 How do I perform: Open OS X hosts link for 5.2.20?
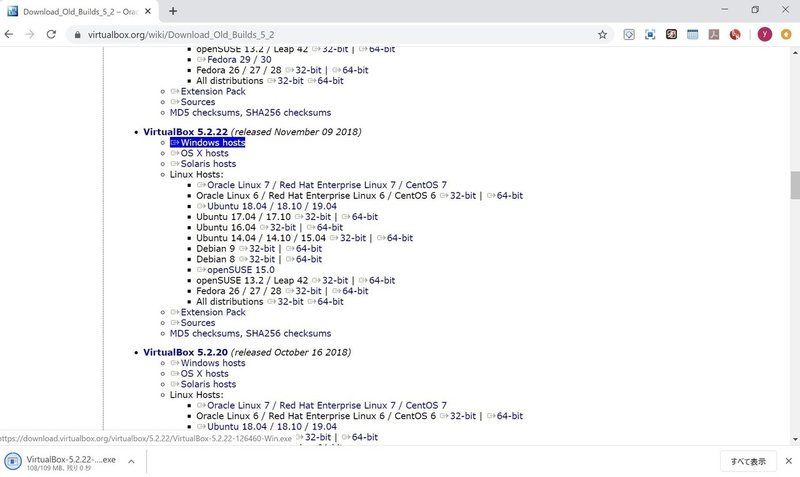[x=199, y=373]
